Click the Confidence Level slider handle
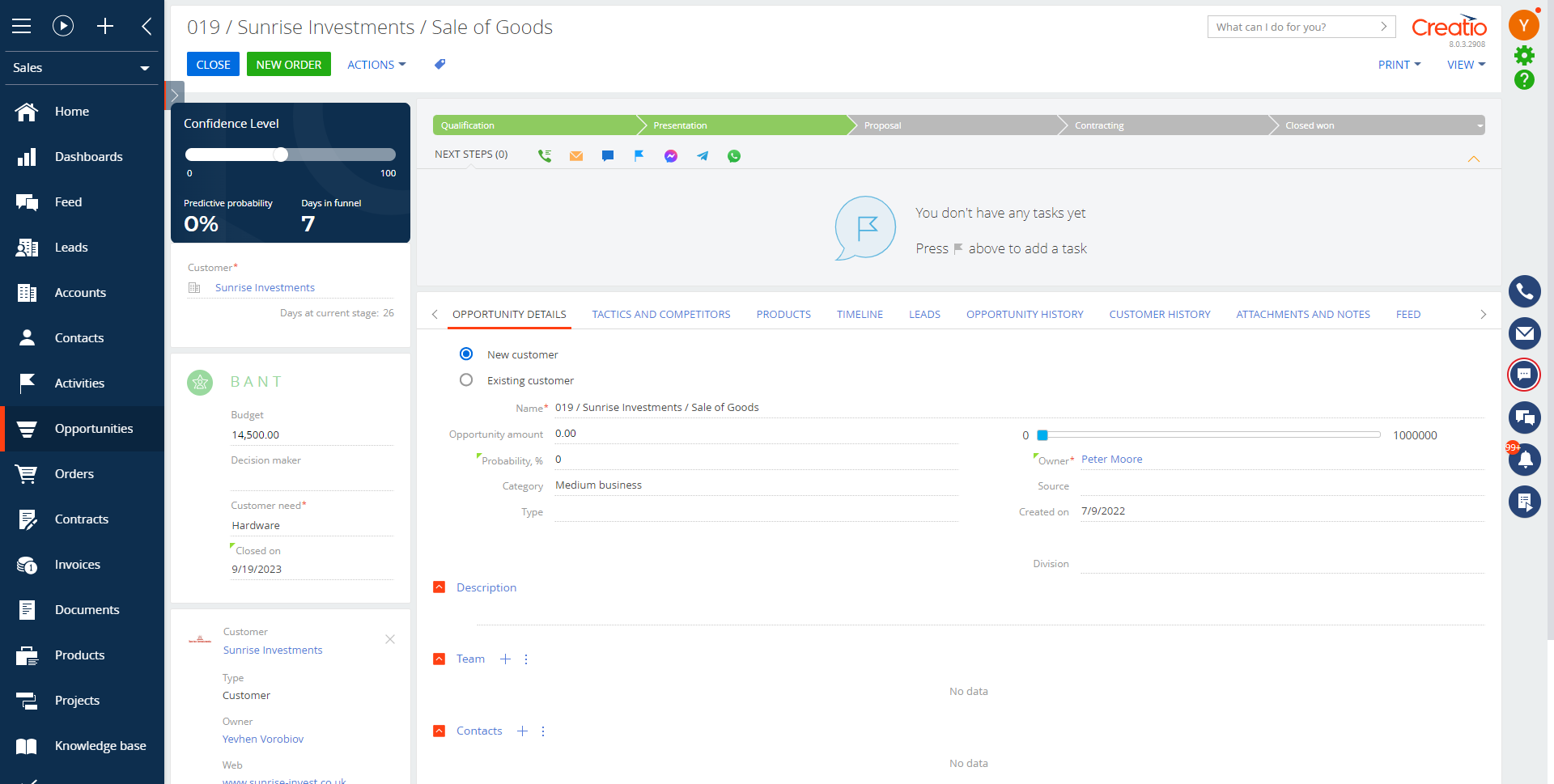This screenshot has width=1554, height=784. click(x=281, y=155)
